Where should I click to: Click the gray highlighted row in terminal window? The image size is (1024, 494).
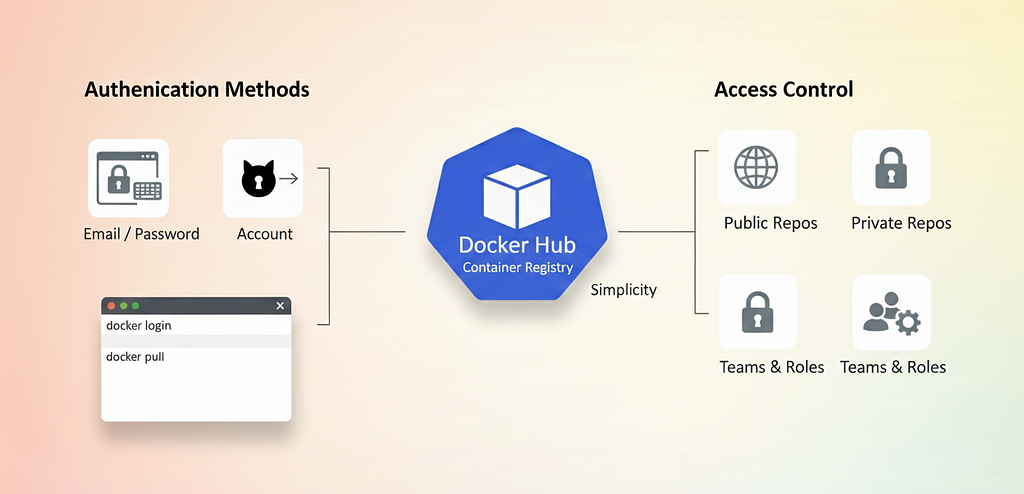click(196, 341)
